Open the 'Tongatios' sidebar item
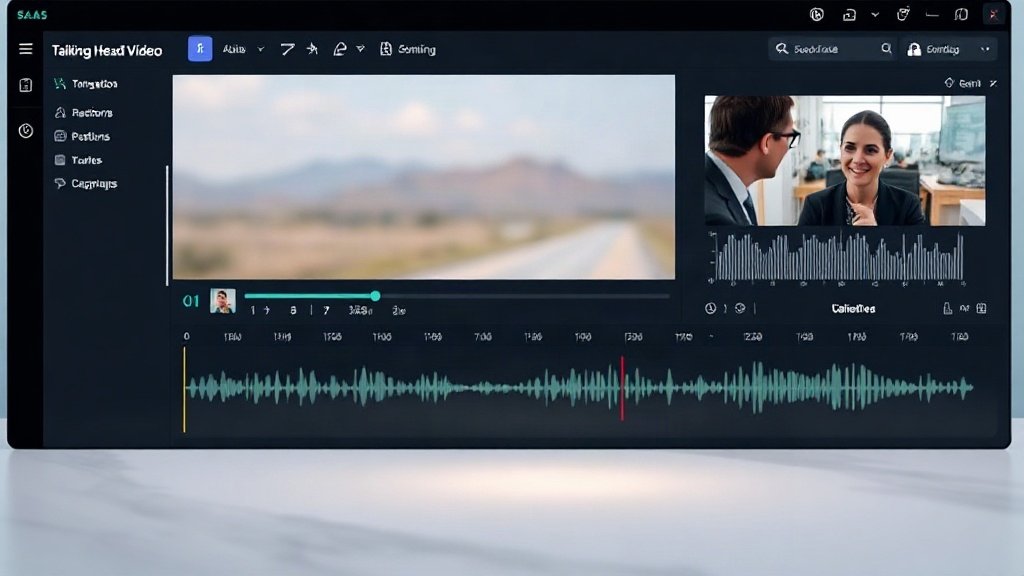 pyautogui.click(x=94, y=84)
